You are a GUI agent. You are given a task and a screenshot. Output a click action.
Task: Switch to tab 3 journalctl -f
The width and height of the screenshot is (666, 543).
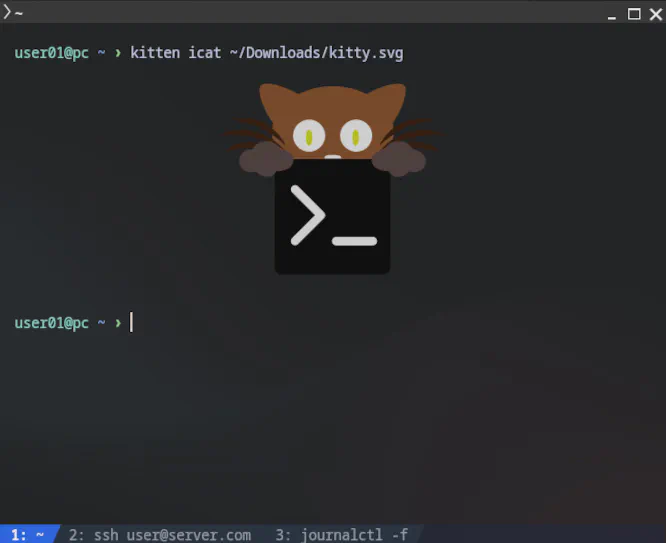(x=341, y=535)
